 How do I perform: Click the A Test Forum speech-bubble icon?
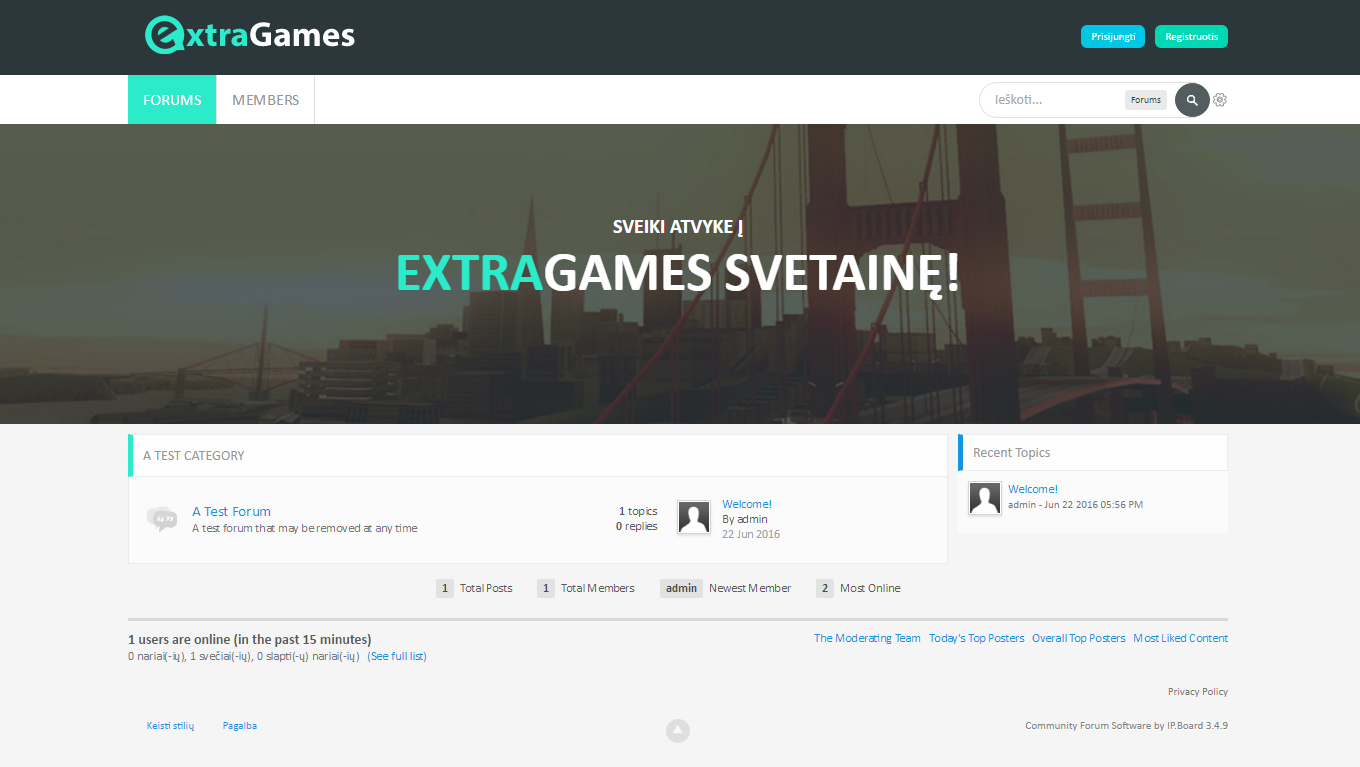coord(161,518)
